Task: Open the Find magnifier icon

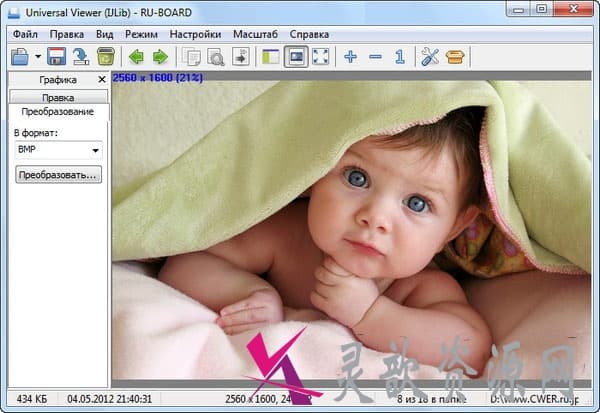Action: (x=215, y=57)
